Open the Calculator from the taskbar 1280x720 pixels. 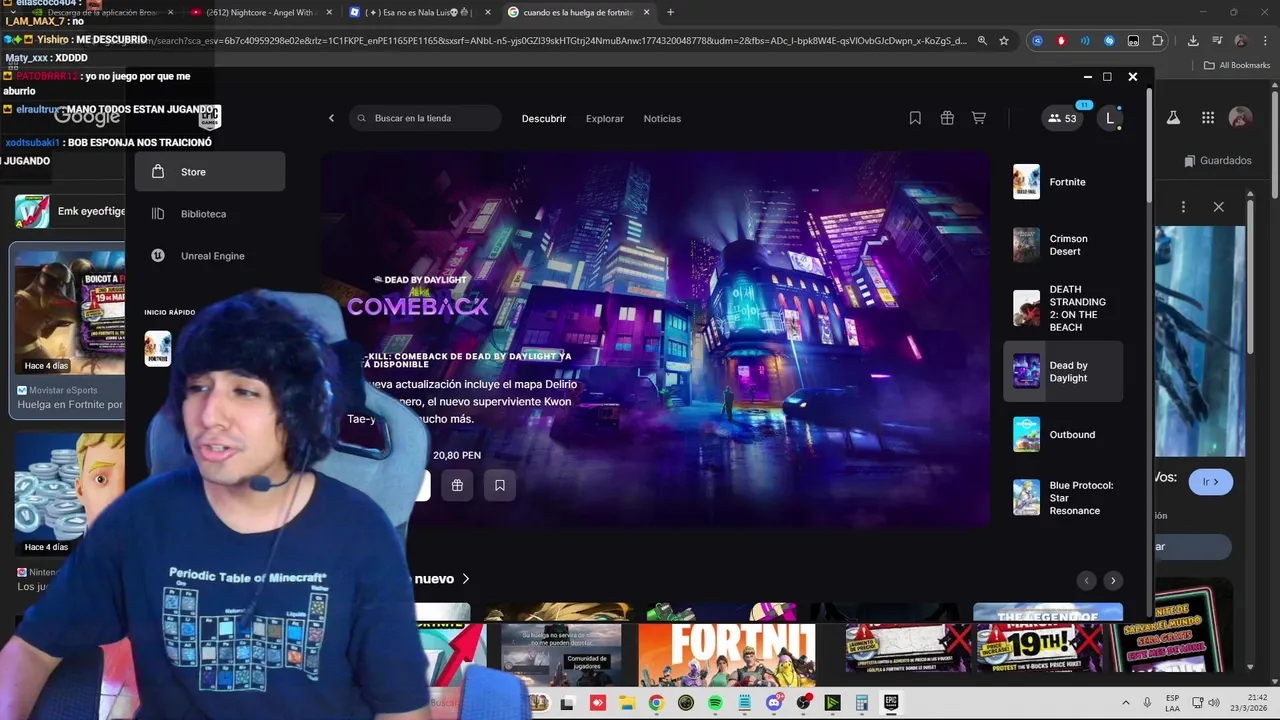pos(862,703)
